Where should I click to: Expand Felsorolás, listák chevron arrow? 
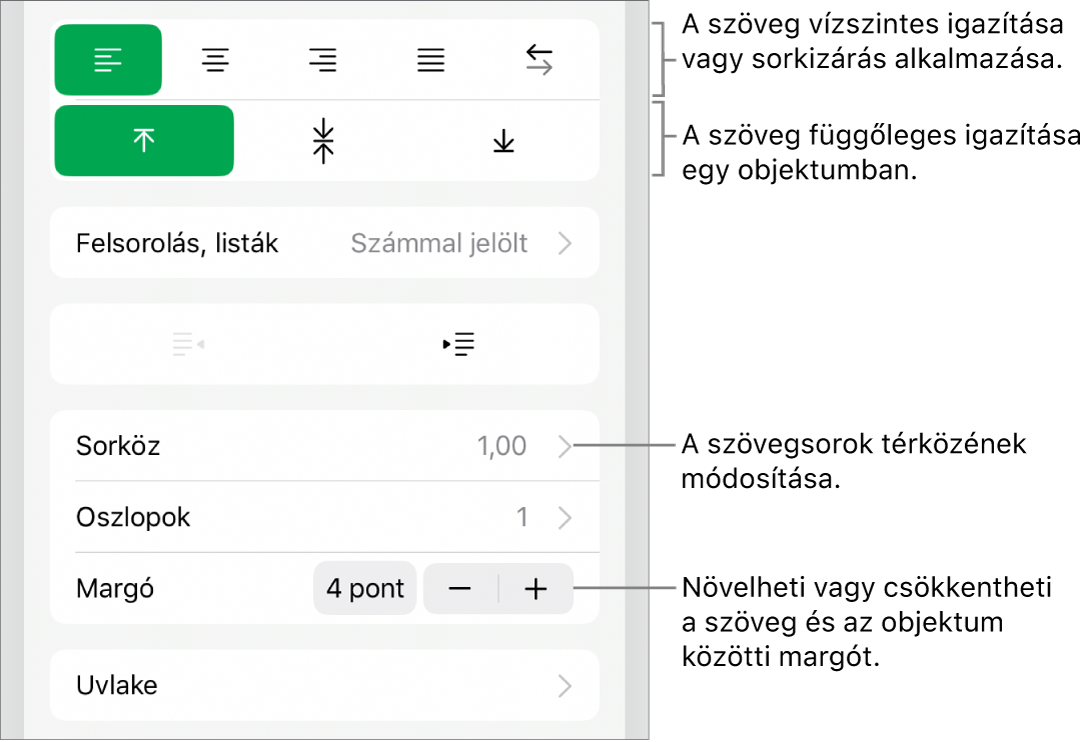(565, 244)
